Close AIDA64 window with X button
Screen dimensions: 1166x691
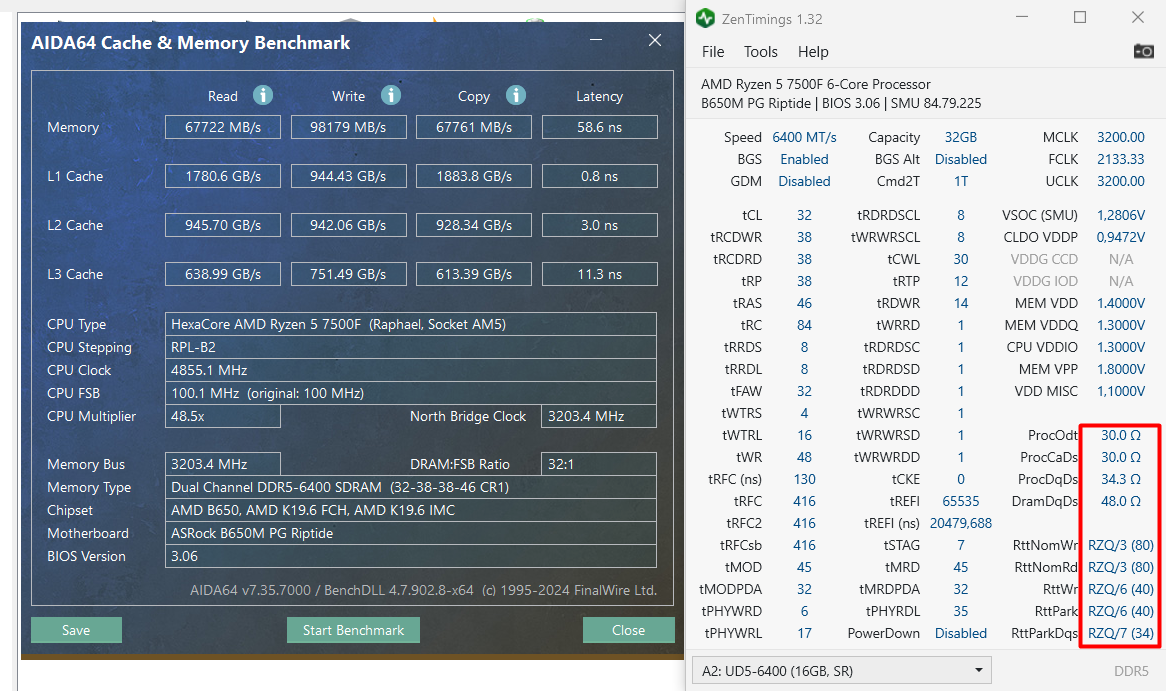point(654,40)
